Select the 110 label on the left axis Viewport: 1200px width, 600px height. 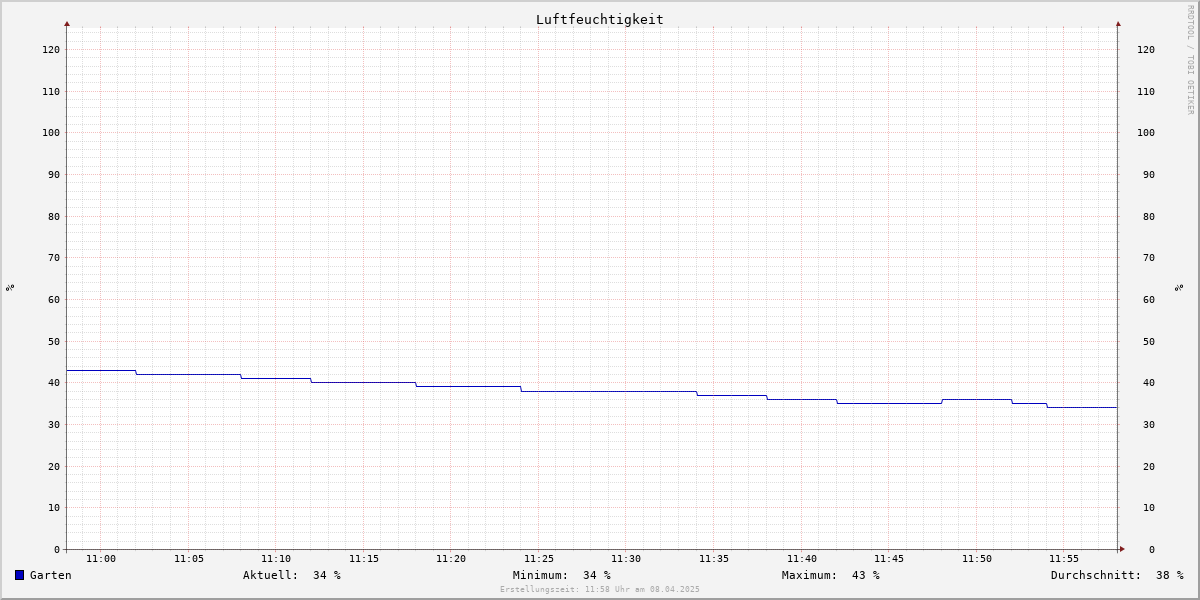tap(51, 91)
